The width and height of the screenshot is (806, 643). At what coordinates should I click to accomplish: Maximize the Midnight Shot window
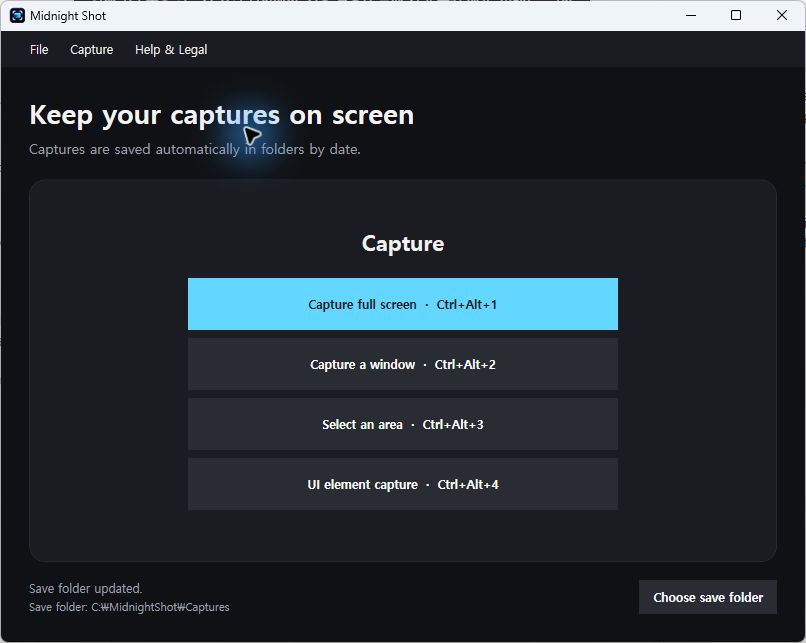pyautogui.click(x=736, y=15)
